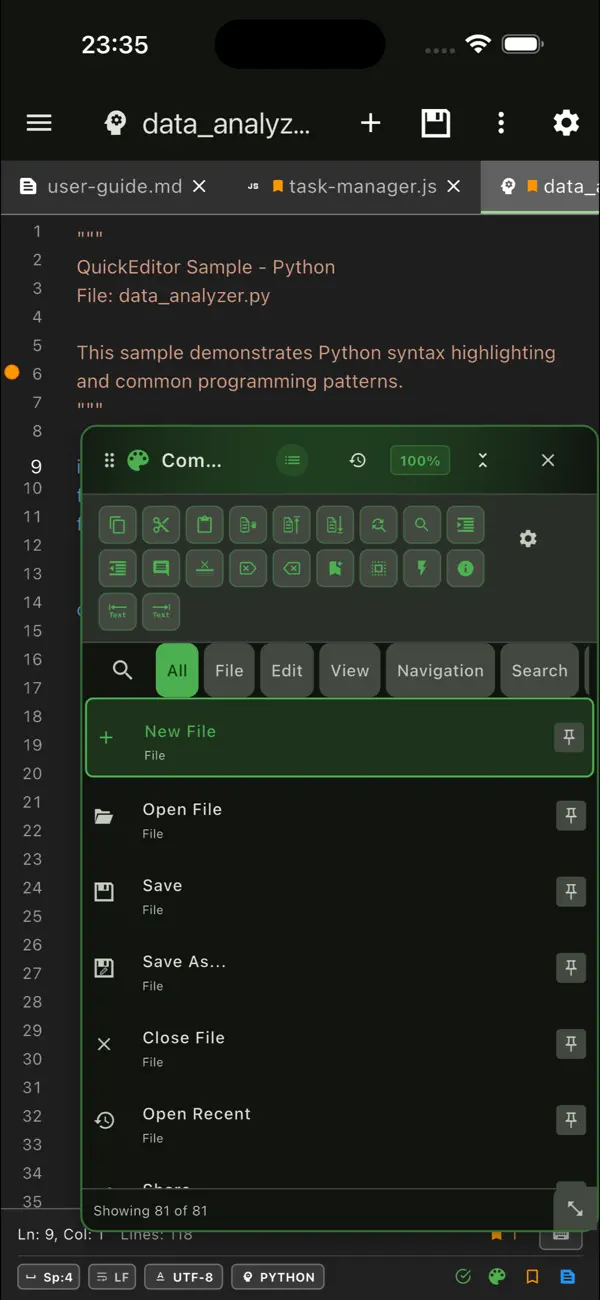
Task: Switch to the user-guide.md tab
Action: tap(110, 186)
